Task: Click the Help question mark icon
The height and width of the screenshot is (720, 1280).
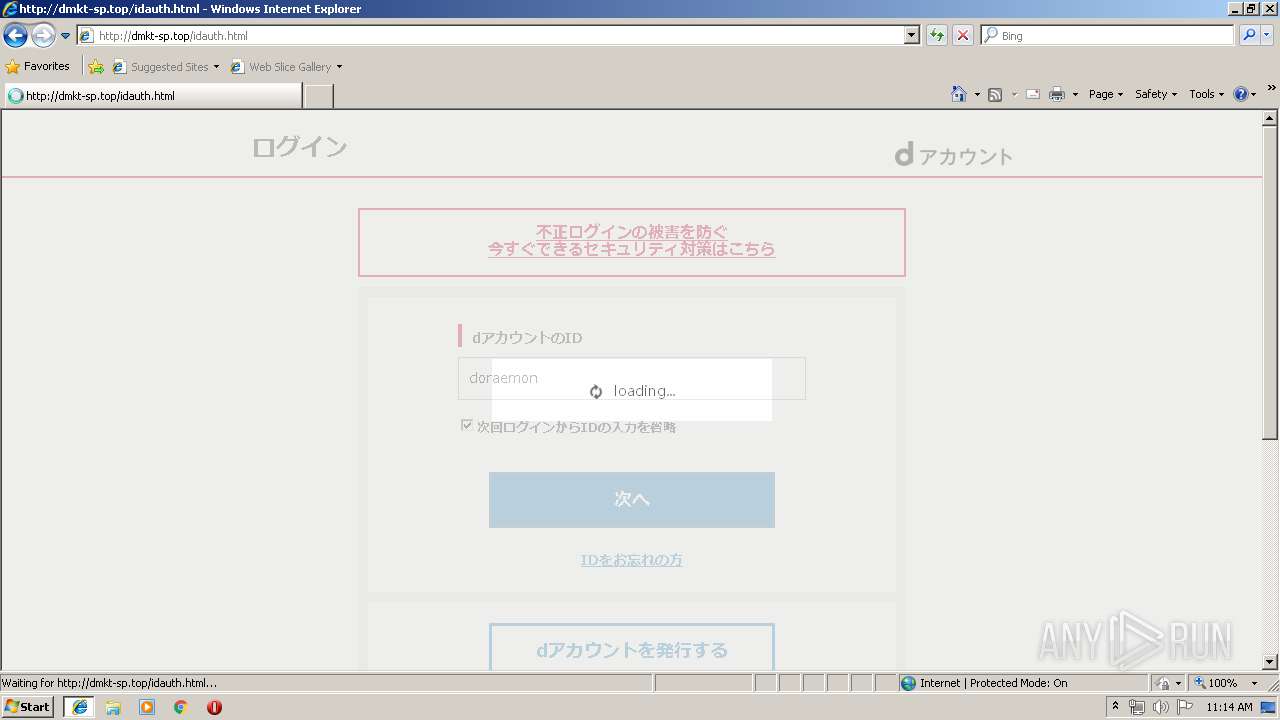Action: pos(1241,94)
